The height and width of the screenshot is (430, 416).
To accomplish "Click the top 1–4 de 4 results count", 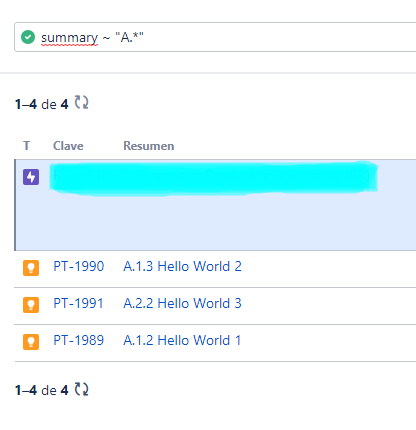I will click(42, 104).
